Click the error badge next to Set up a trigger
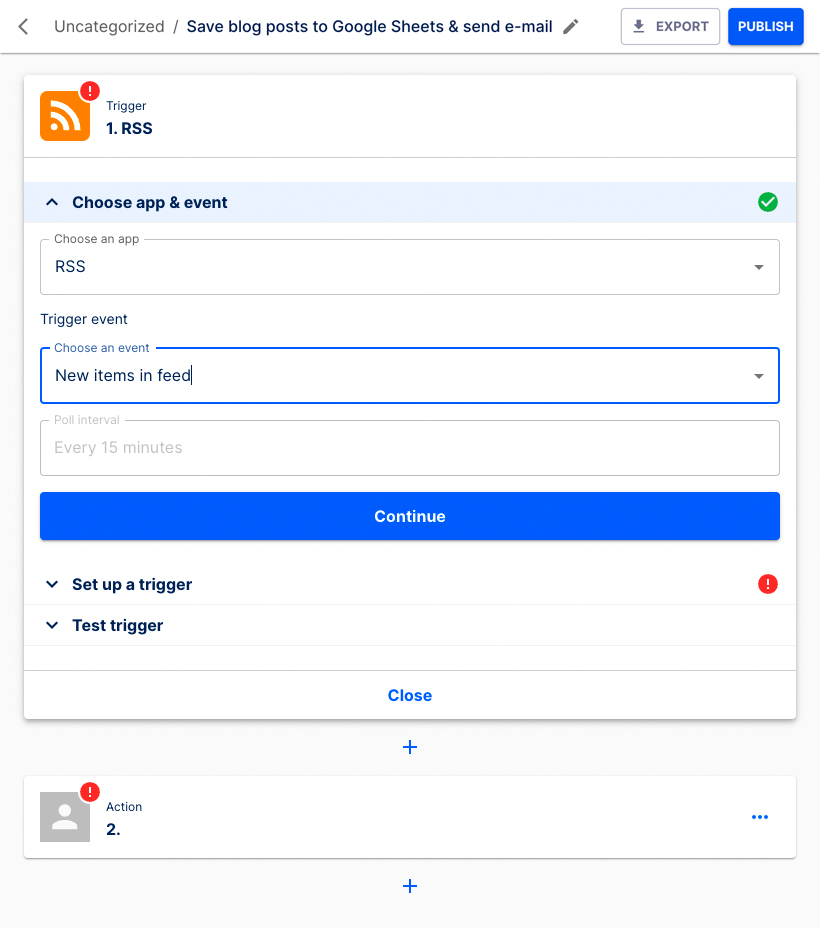 pyautogui.click(x=768, y=584)
